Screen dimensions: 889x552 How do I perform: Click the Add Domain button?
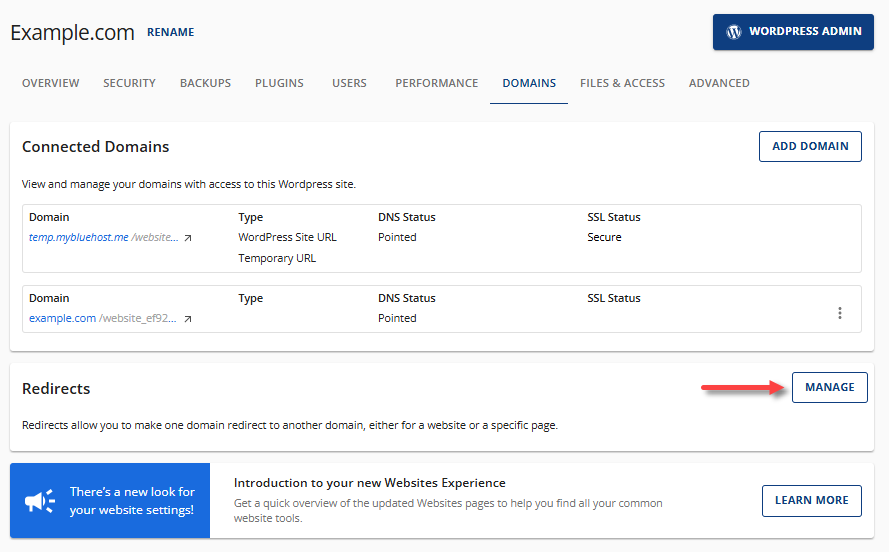810,146
